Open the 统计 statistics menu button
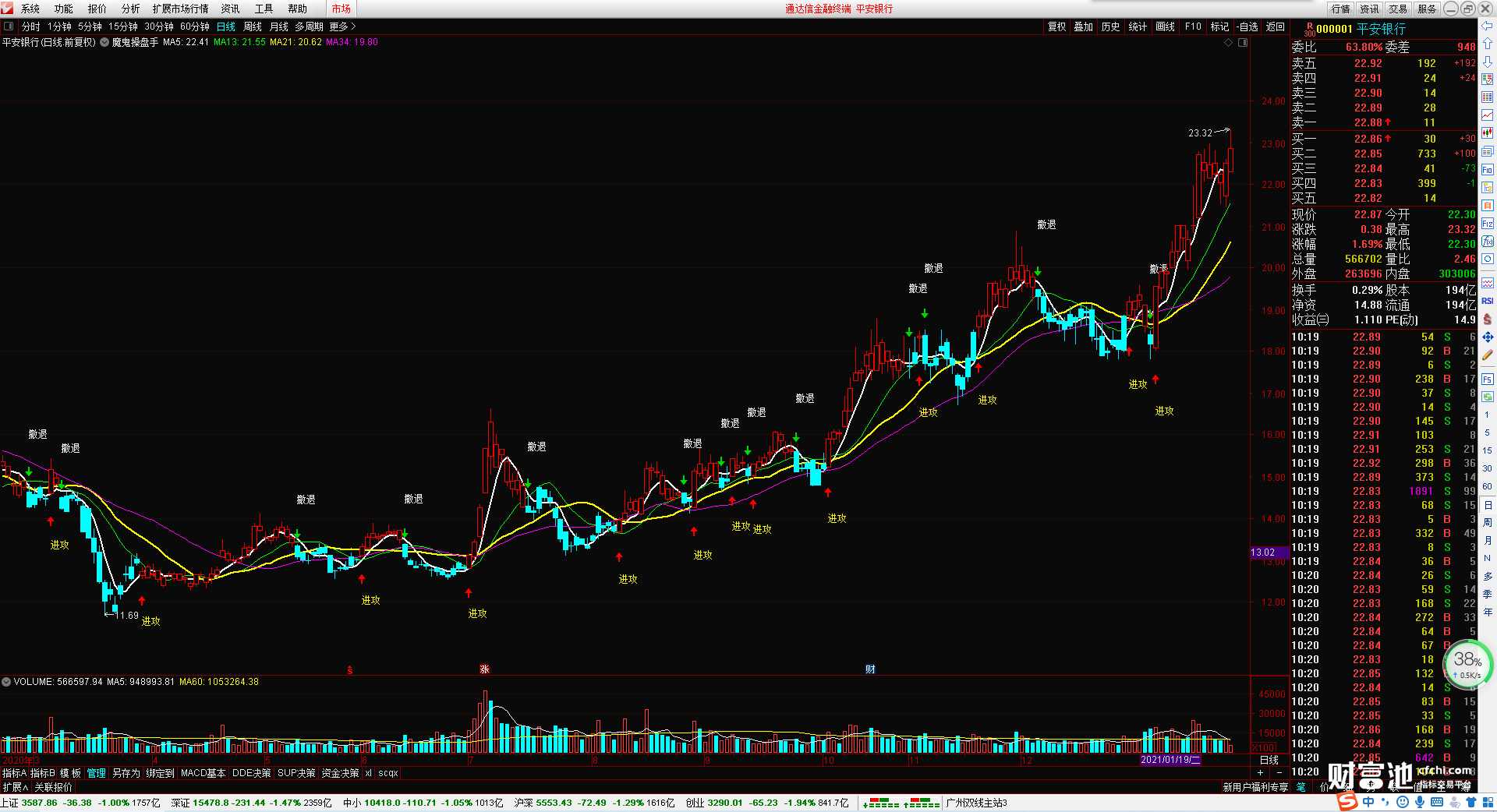The height and width of the screenshot is (812, 1497). [1138, 26]
